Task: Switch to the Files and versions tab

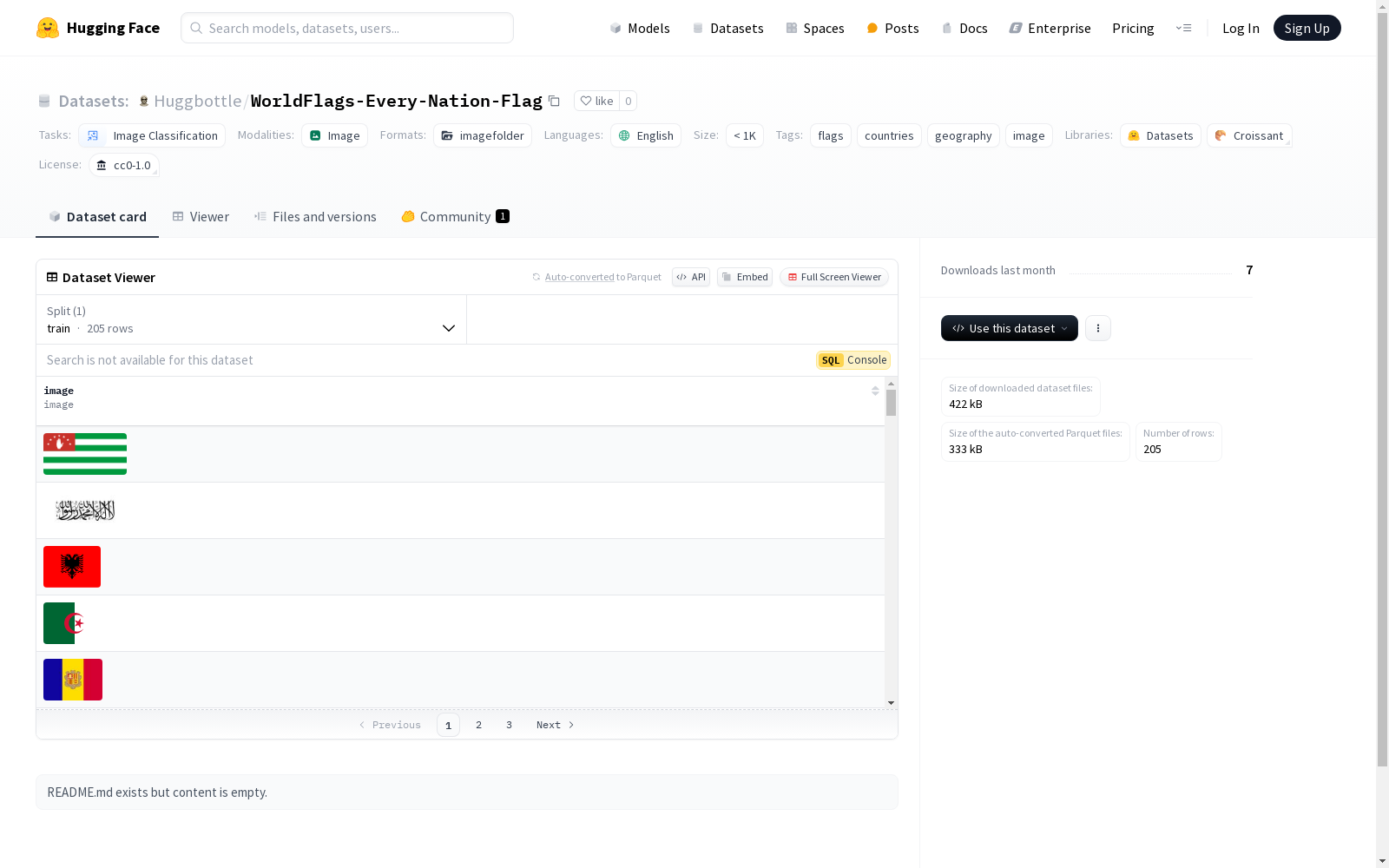Action: point(315,217)
